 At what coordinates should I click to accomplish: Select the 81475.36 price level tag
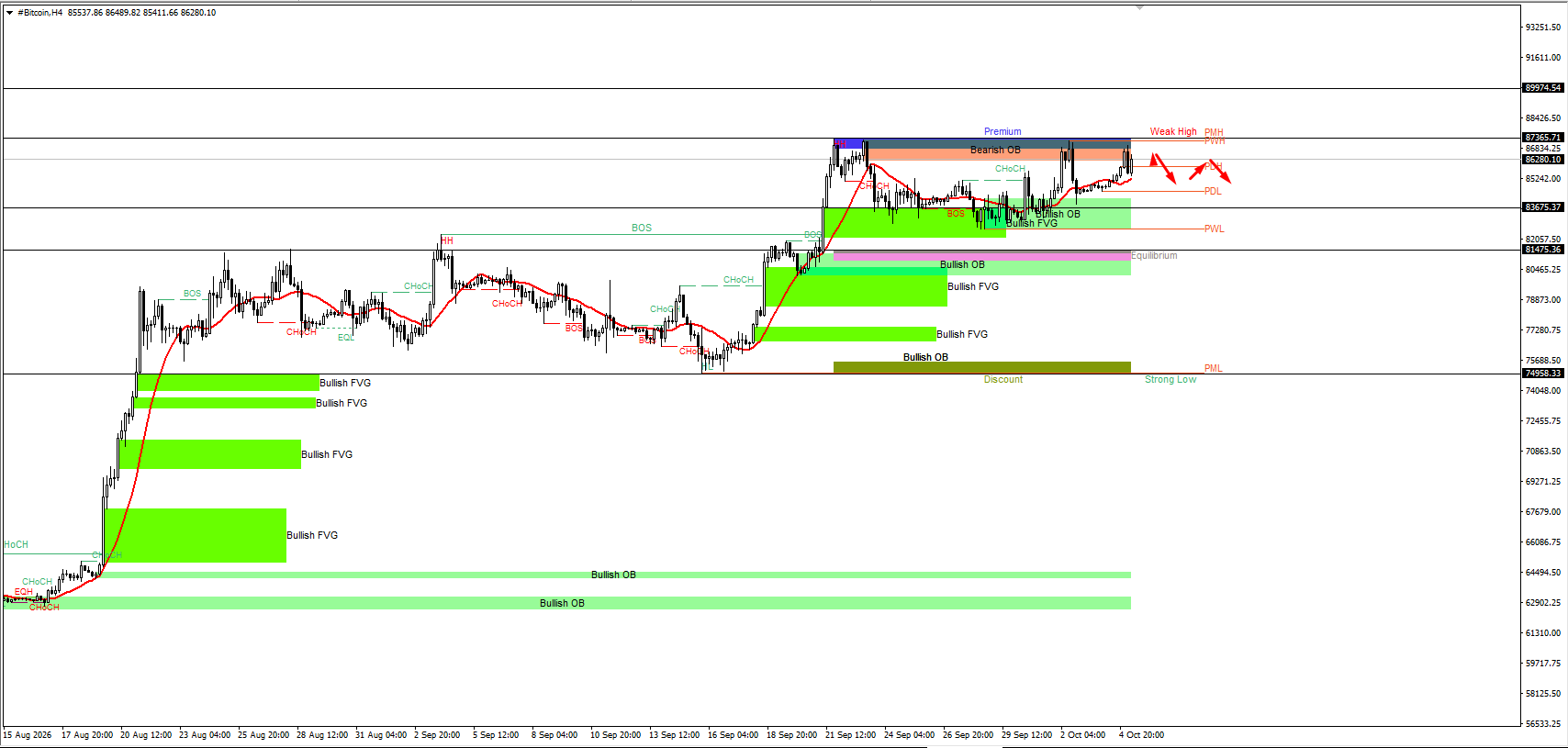tap(1542, 250)
